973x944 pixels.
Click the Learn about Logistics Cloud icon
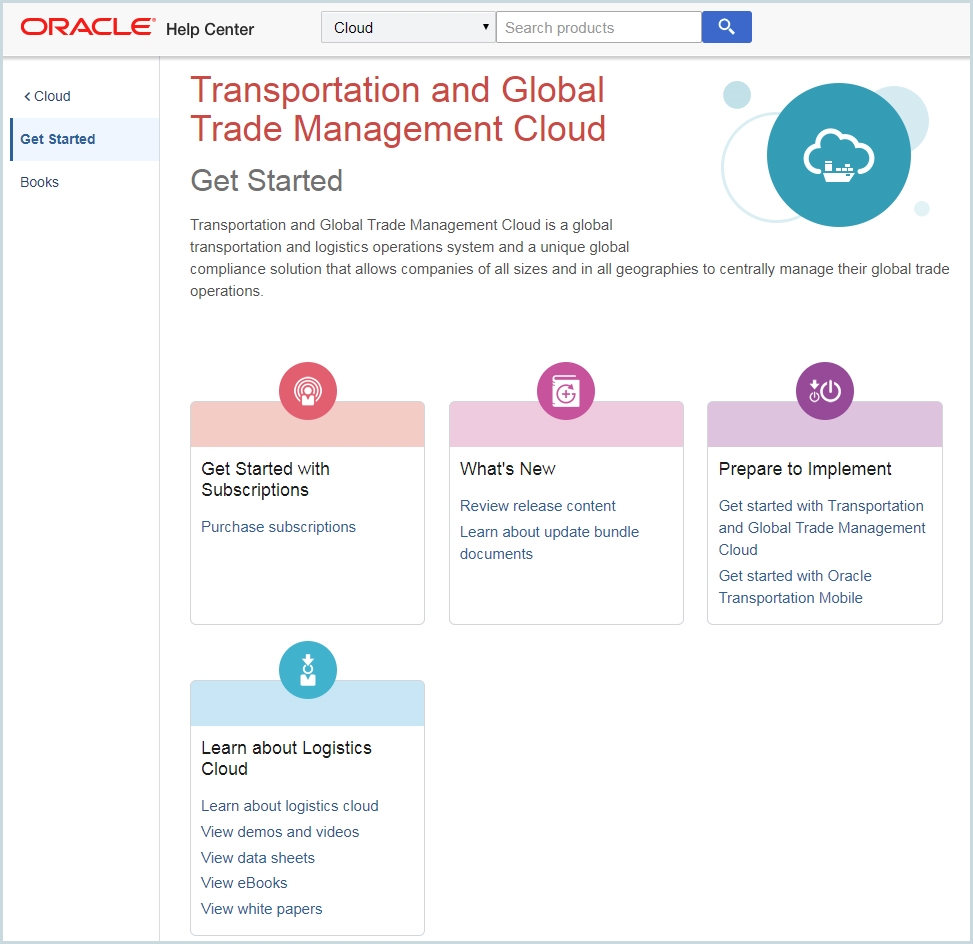pos(308,670)
